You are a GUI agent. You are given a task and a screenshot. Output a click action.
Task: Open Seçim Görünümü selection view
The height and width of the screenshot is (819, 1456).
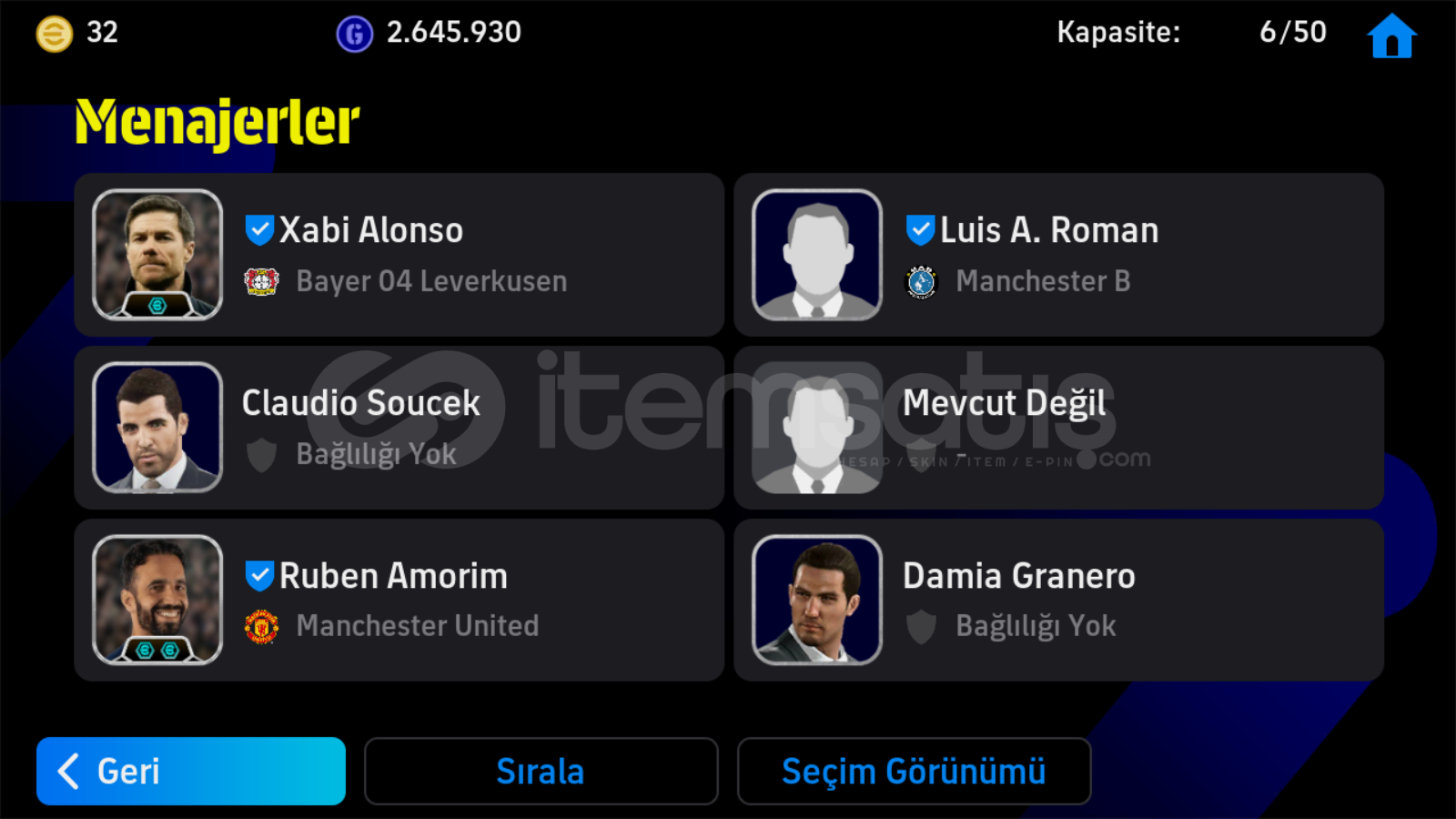(x=914, y=771)
